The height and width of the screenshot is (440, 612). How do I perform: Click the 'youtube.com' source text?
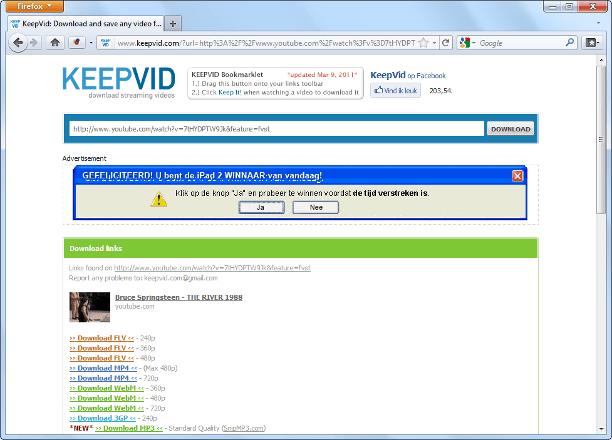(135, 306)
